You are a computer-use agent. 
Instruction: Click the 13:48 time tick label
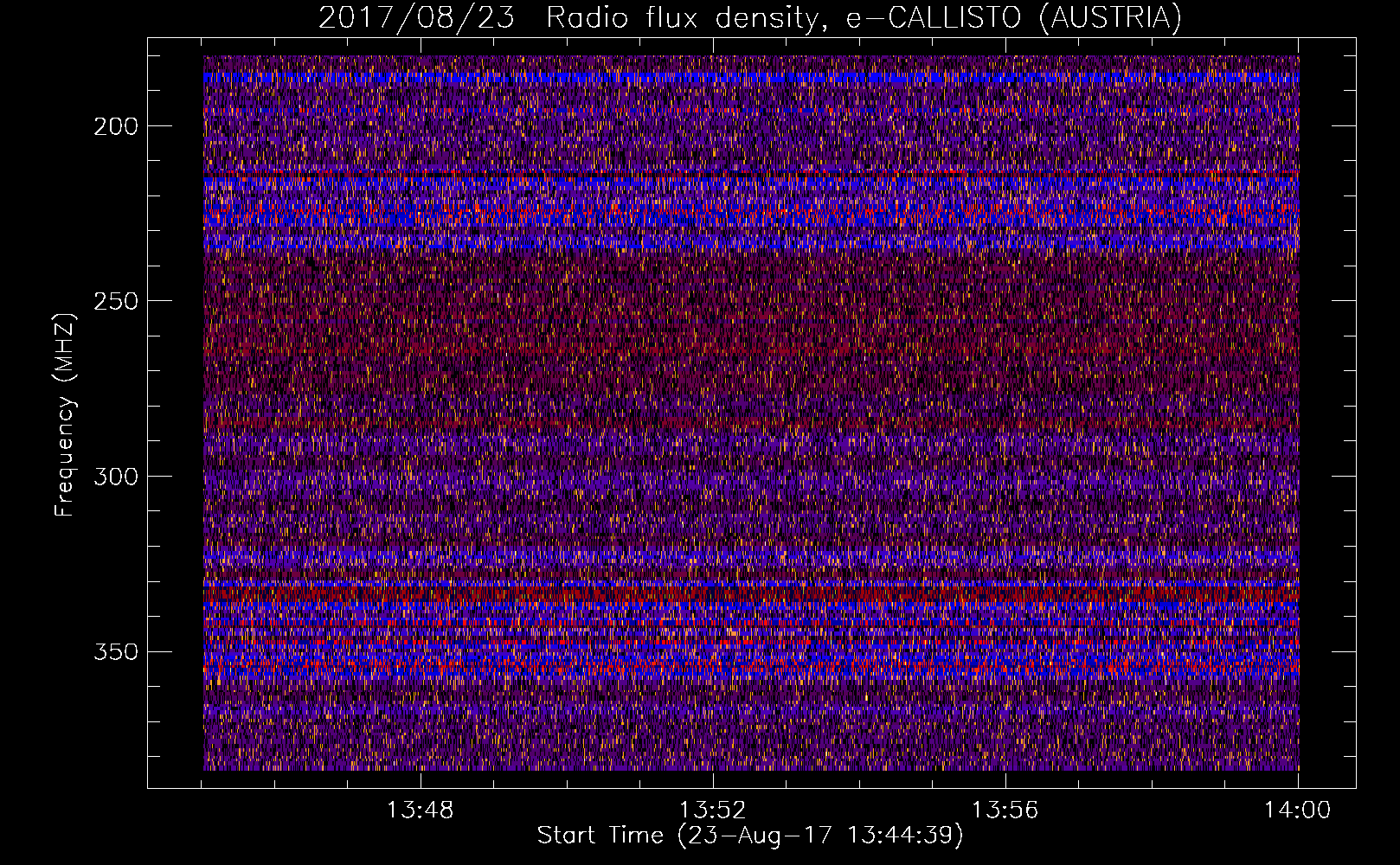coord(421,811)
